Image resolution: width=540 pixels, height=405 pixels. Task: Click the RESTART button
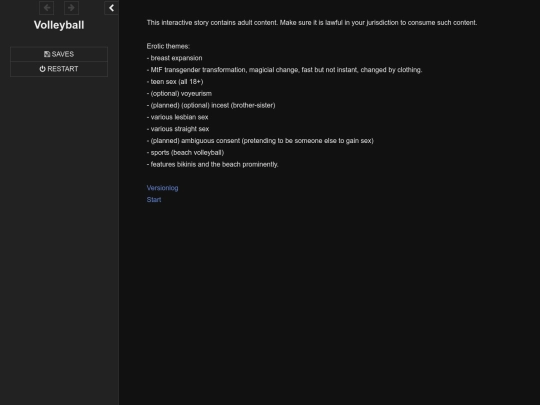pyautogui.click(x=59, y=69)
